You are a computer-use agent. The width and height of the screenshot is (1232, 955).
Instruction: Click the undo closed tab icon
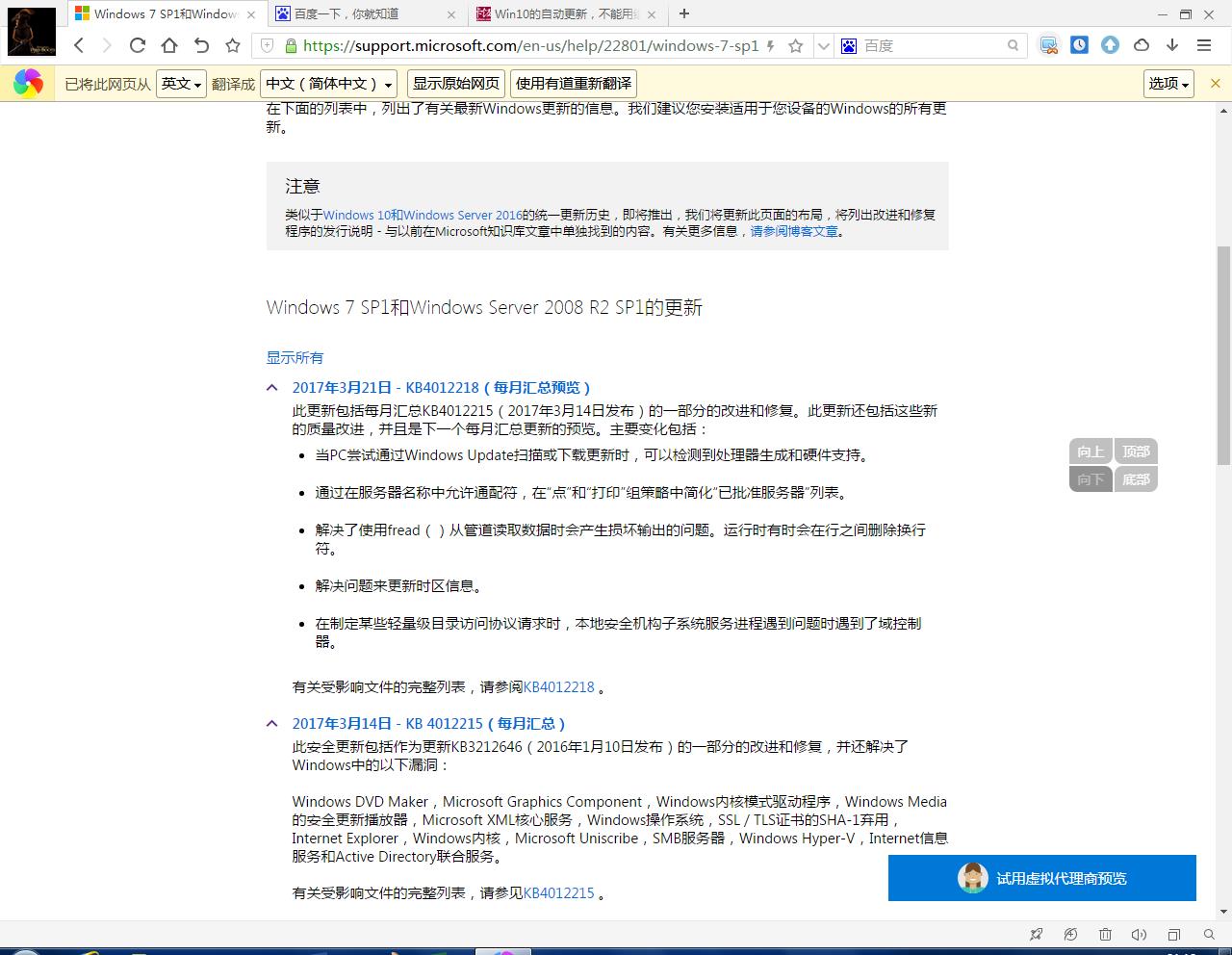point(201,45)
